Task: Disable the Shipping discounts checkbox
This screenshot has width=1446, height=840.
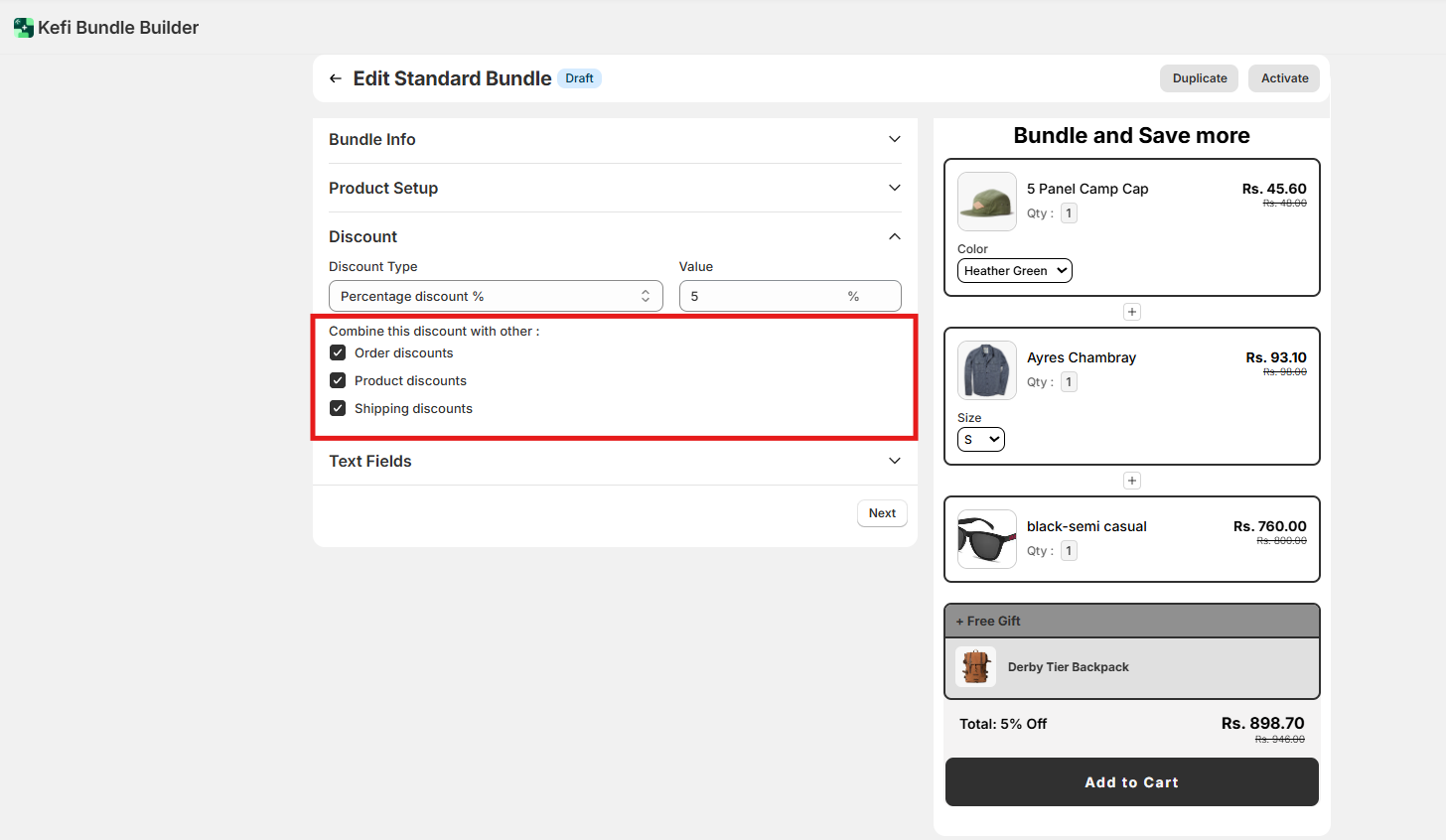Action: click(338, 408)
